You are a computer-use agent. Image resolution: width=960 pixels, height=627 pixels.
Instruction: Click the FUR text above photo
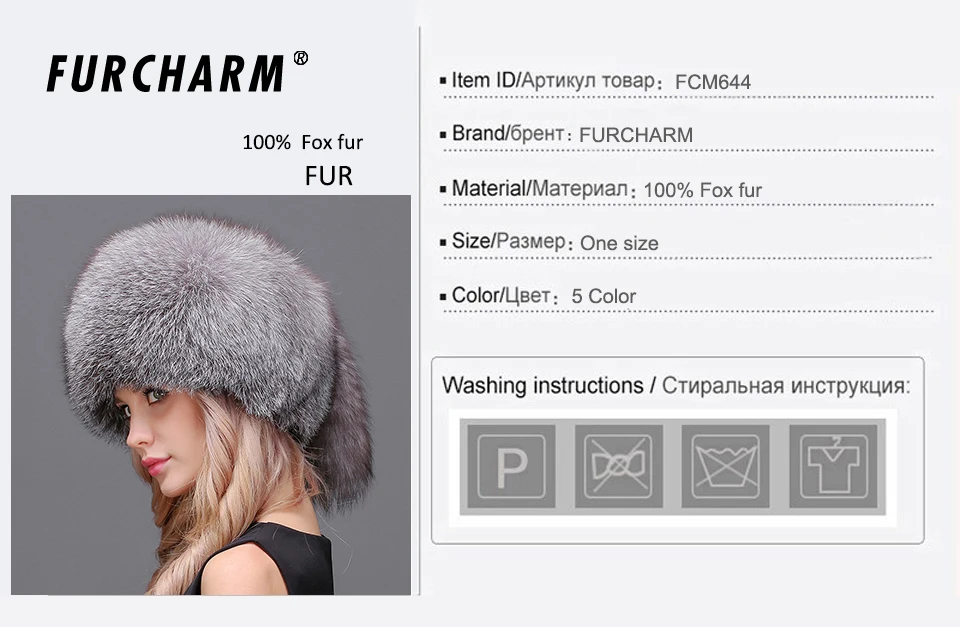point(329,176)
